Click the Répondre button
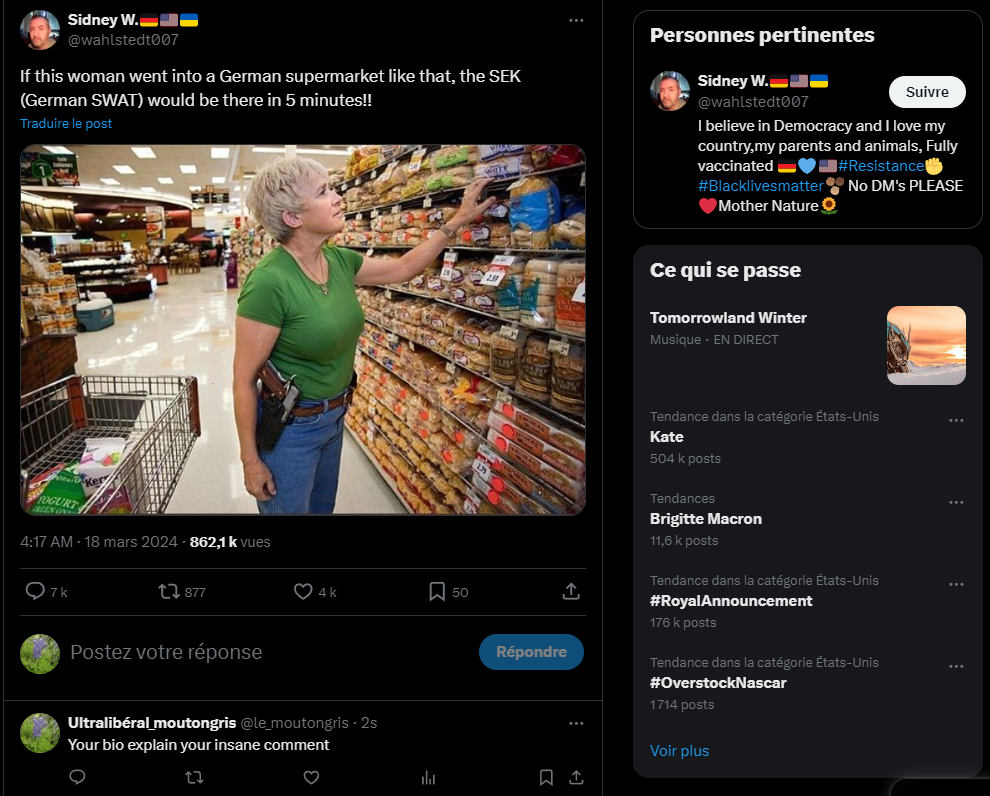This screenshot has width=990, height=796. coord(531,652)
